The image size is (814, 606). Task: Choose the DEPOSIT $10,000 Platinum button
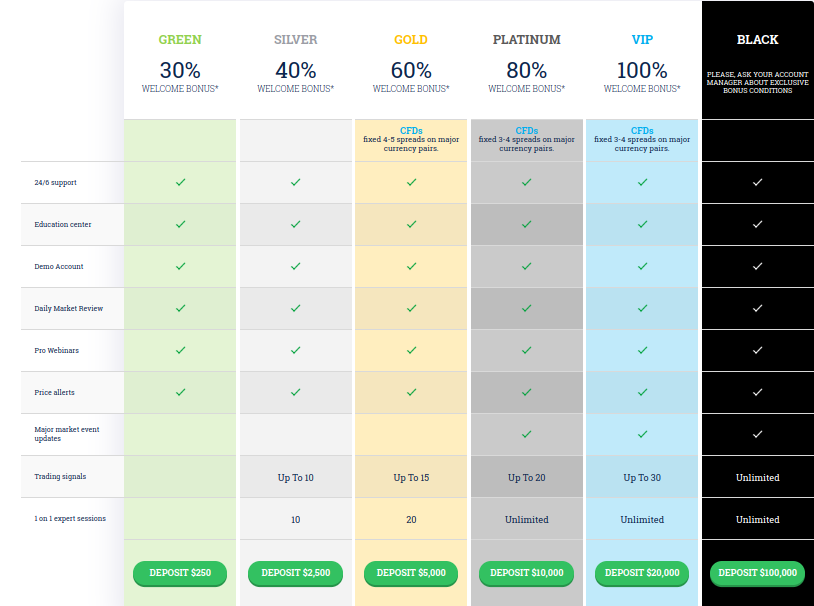click(526, 573)
